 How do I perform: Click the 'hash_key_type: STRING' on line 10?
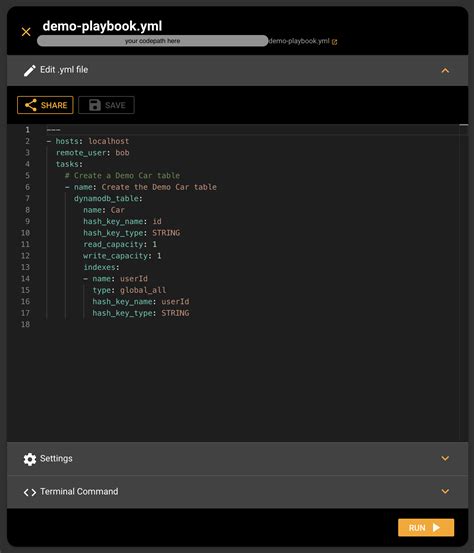click(x=132, y=233)
